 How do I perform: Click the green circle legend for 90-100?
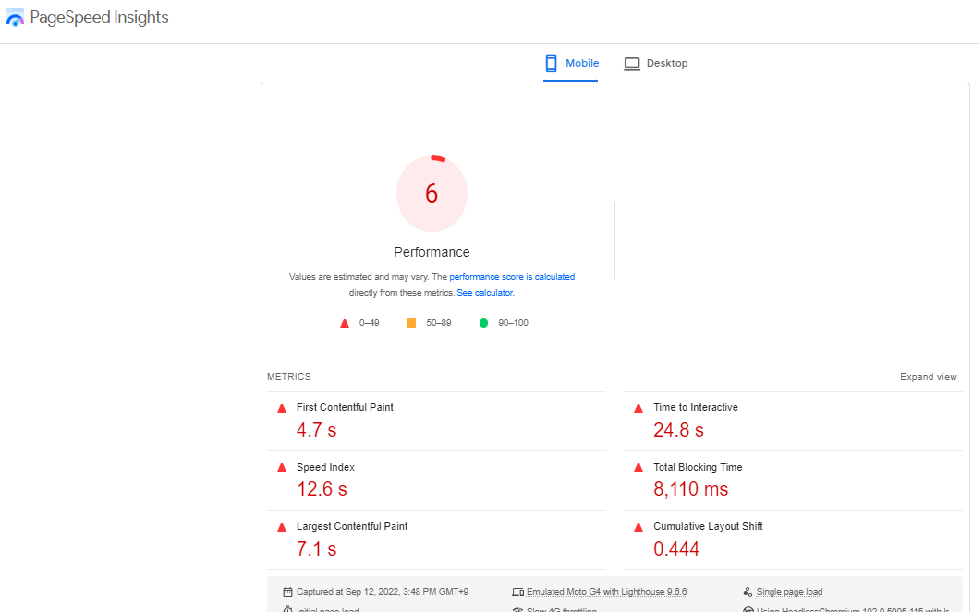tap(482, 322)
